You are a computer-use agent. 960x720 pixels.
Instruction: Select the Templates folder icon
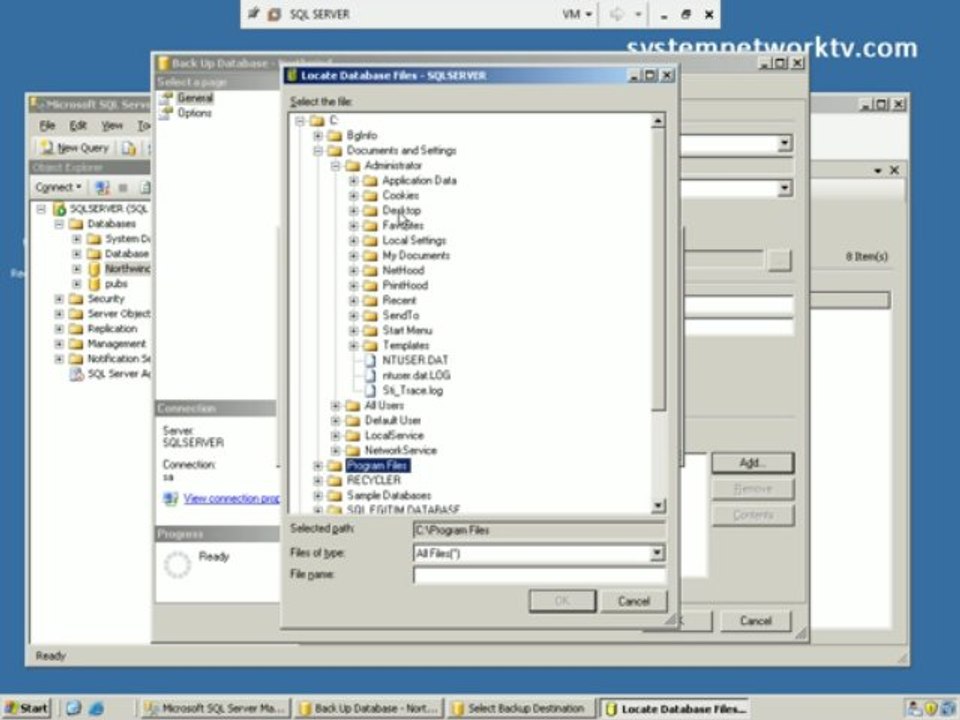click(x=370, y=345)
